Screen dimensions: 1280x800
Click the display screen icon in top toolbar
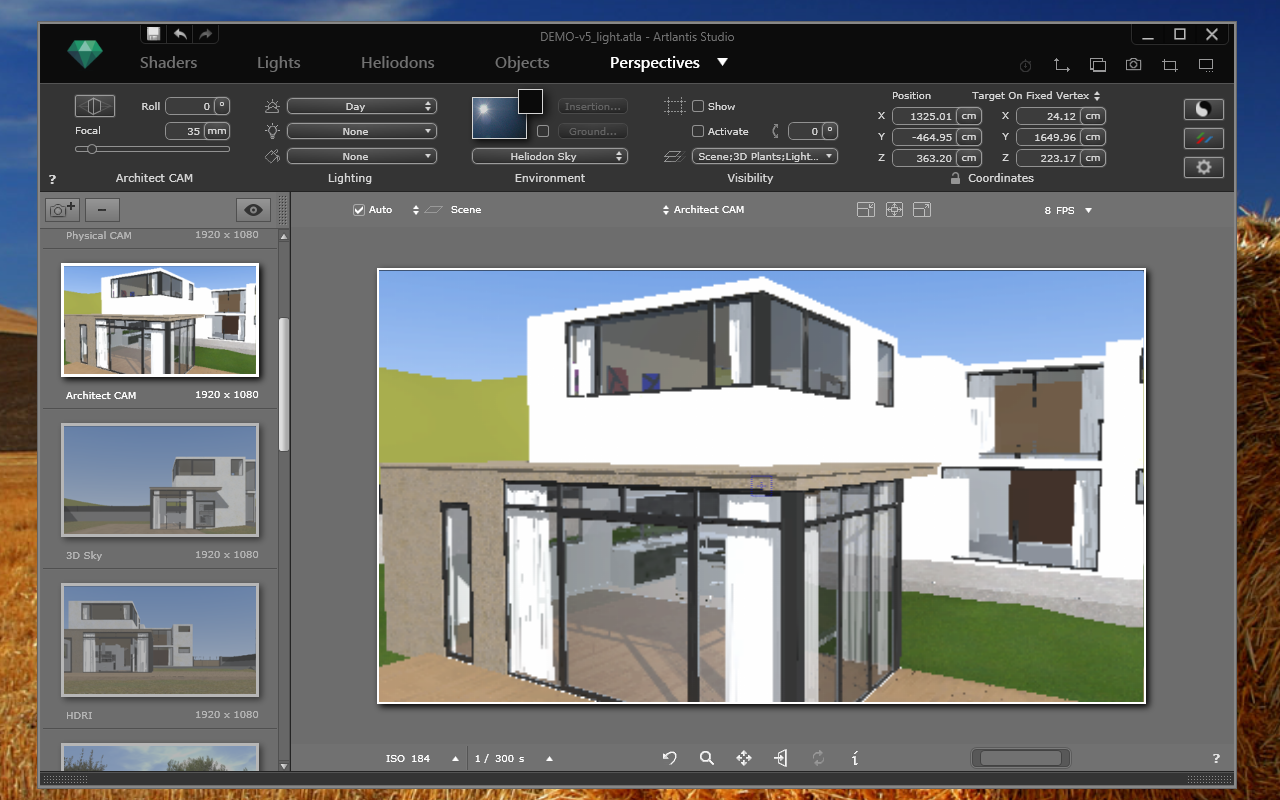click(1206, 65)
